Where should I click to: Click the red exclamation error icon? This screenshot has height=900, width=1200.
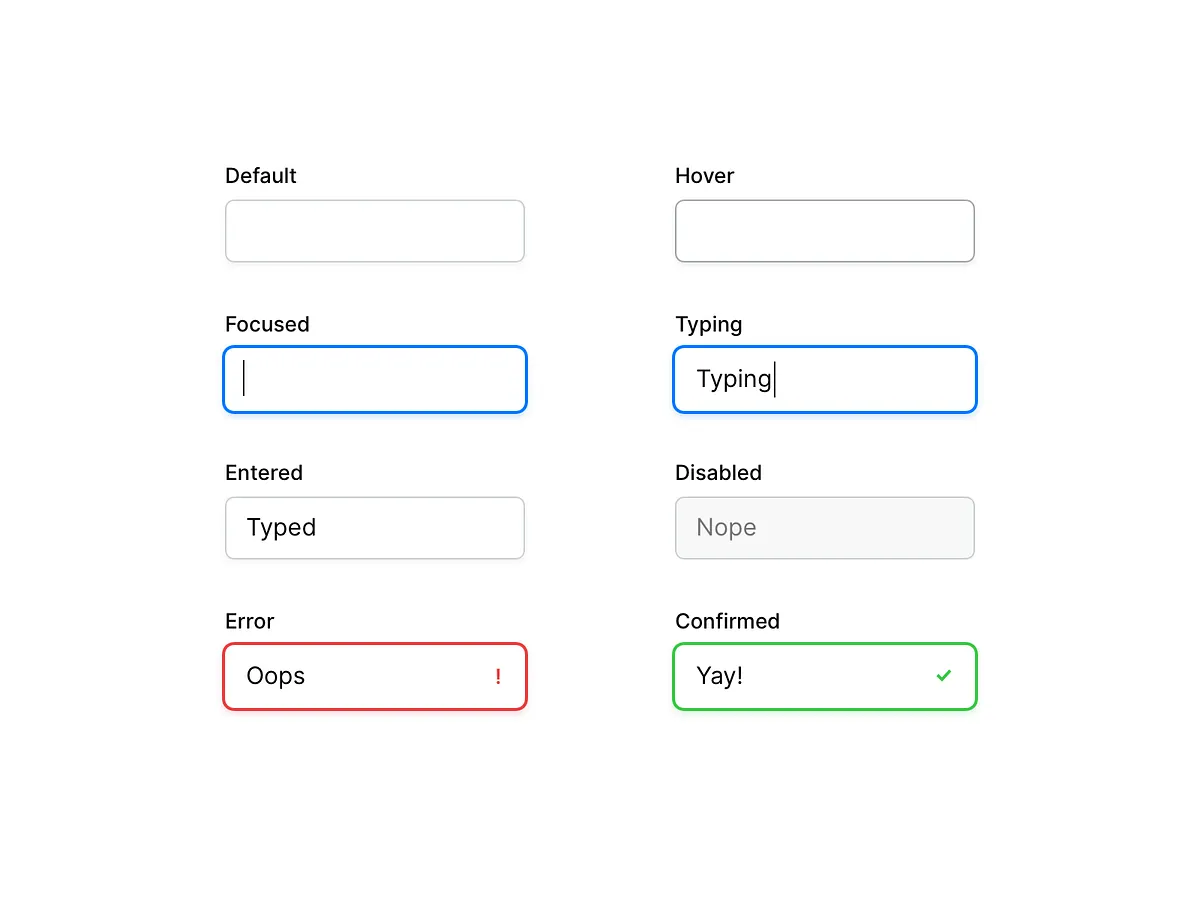[497, 676]
